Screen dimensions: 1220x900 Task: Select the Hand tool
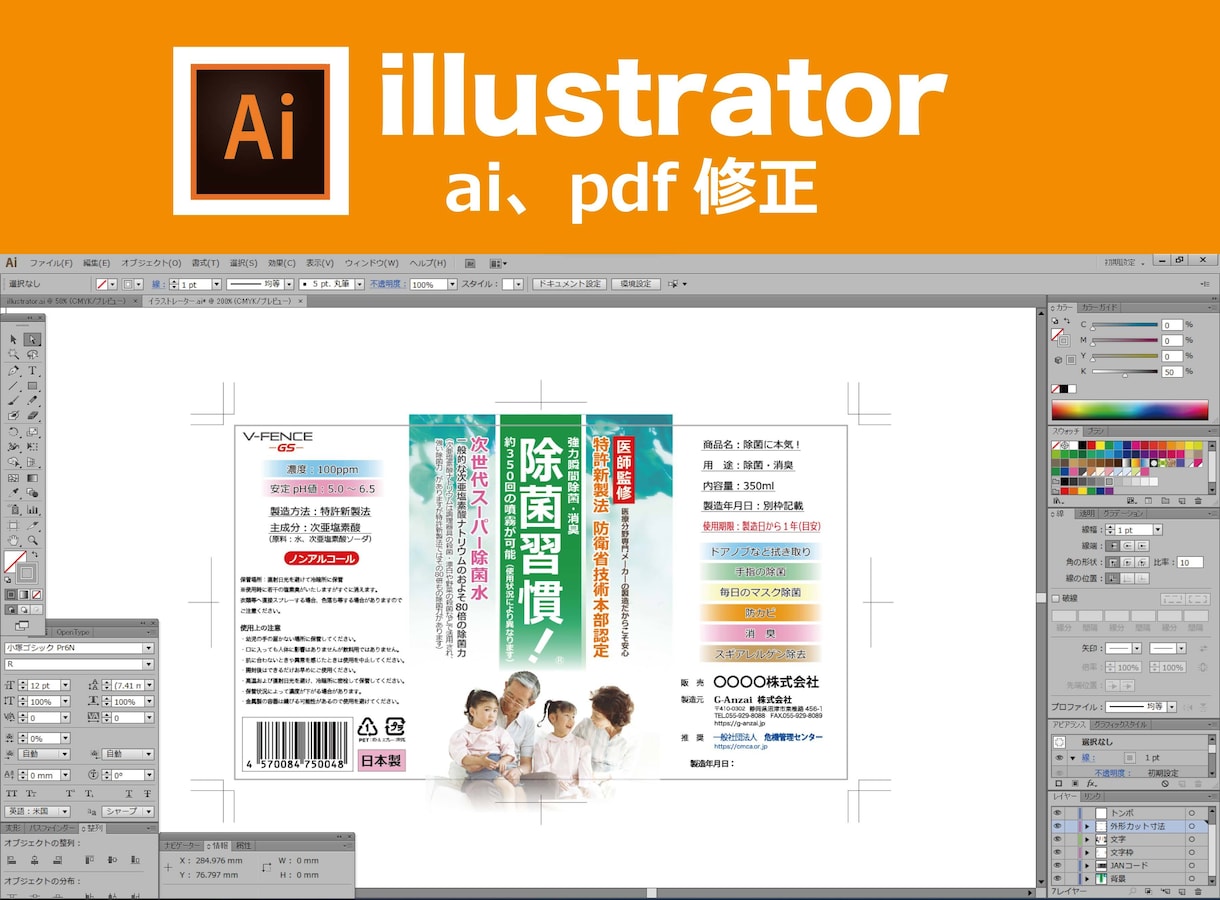coord(13,540)
